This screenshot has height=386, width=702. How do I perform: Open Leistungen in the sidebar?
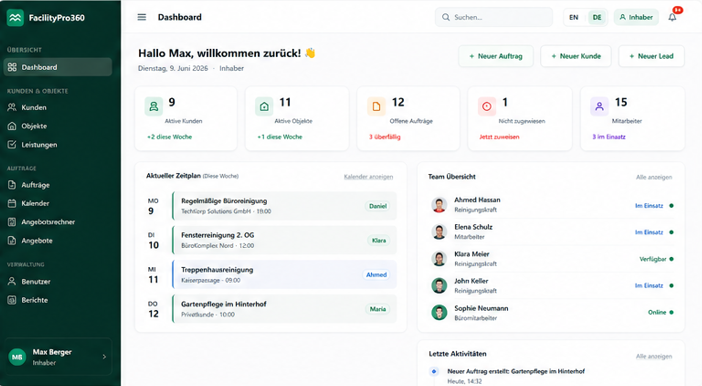pos(58,145)
